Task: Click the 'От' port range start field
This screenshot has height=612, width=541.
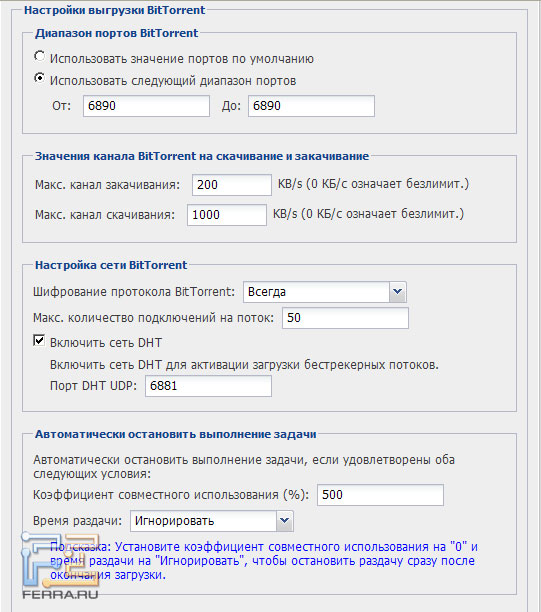Action: 146,106
